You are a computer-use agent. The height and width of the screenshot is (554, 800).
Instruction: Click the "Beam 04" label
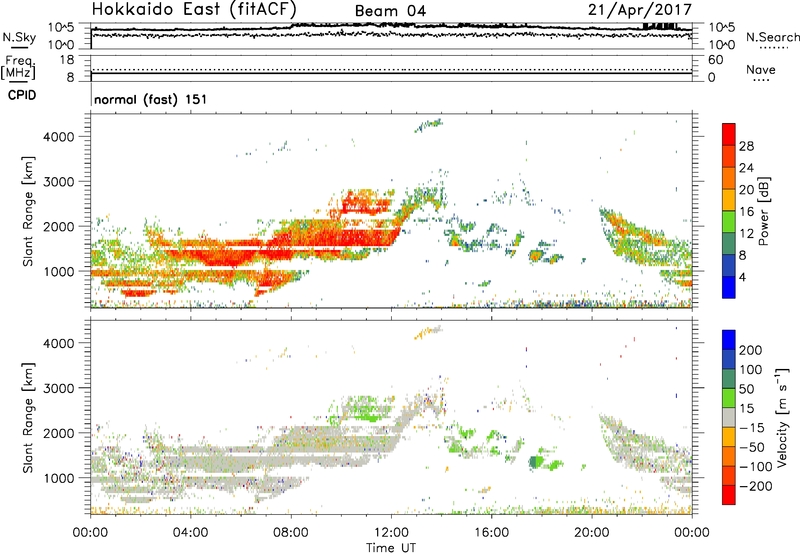point(390,11)
